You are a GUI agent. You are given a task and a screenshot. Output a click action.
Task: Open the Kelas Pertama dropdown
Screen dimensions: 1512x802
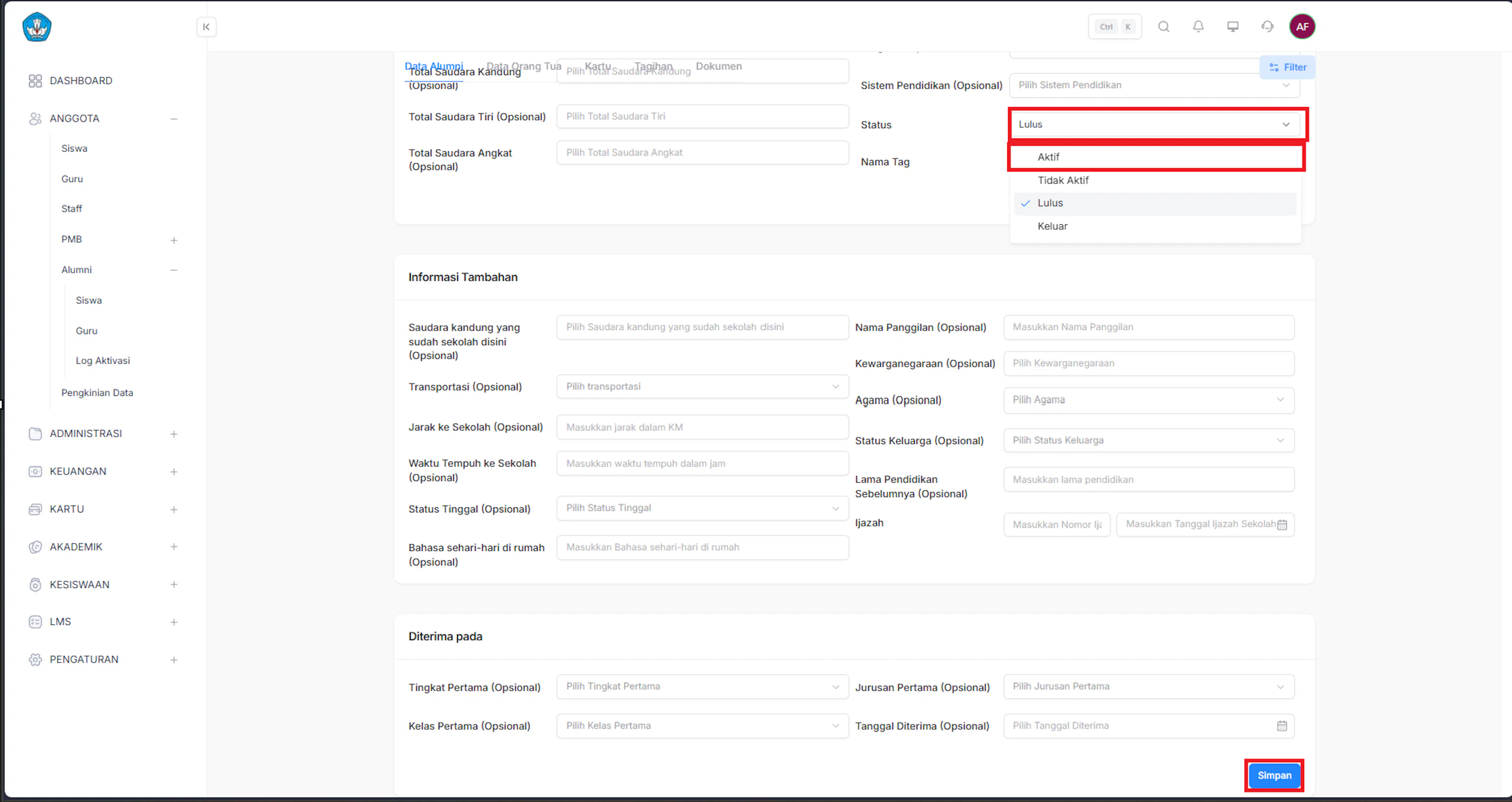(x=702, y=726)
